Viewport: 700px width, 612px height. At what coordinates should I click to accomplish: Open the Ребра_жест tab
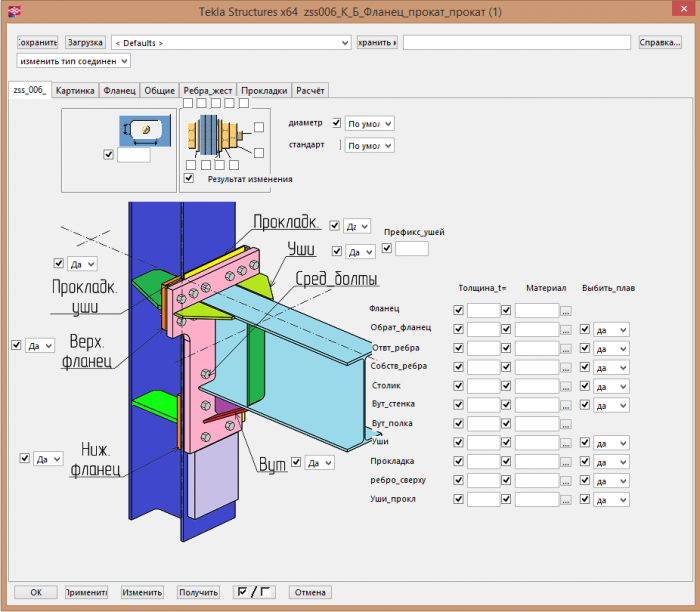pyautogui.click(x=209, y=90)
